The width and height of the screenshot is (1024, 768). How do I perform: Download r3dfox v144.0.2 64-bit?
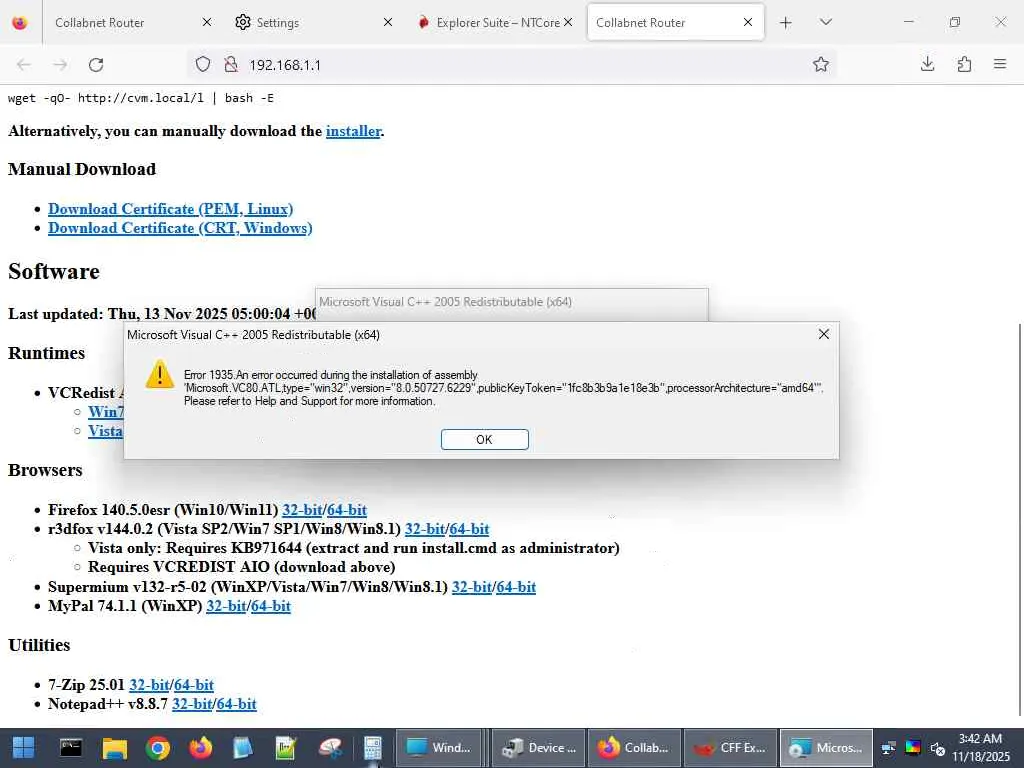[469, 529]
